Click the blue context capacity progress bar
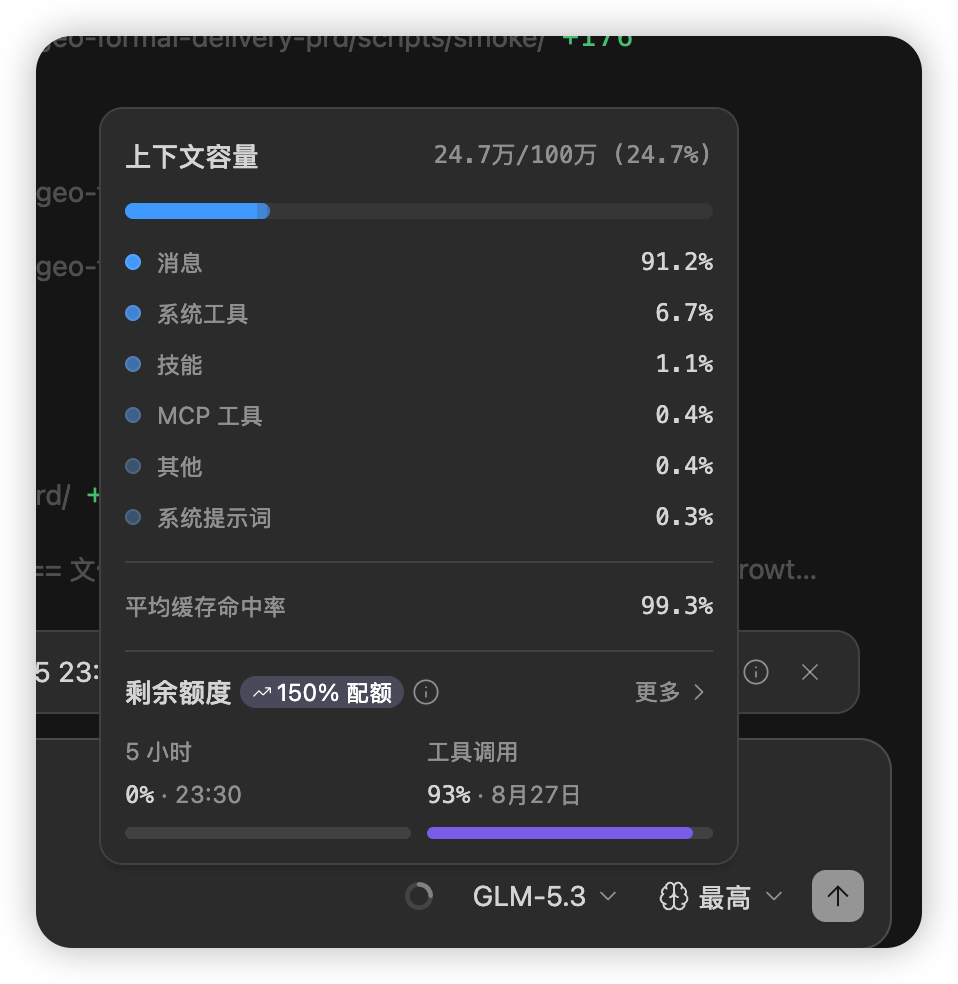The height and width of the screenshot is (984, 958). [x=419, y=211]
